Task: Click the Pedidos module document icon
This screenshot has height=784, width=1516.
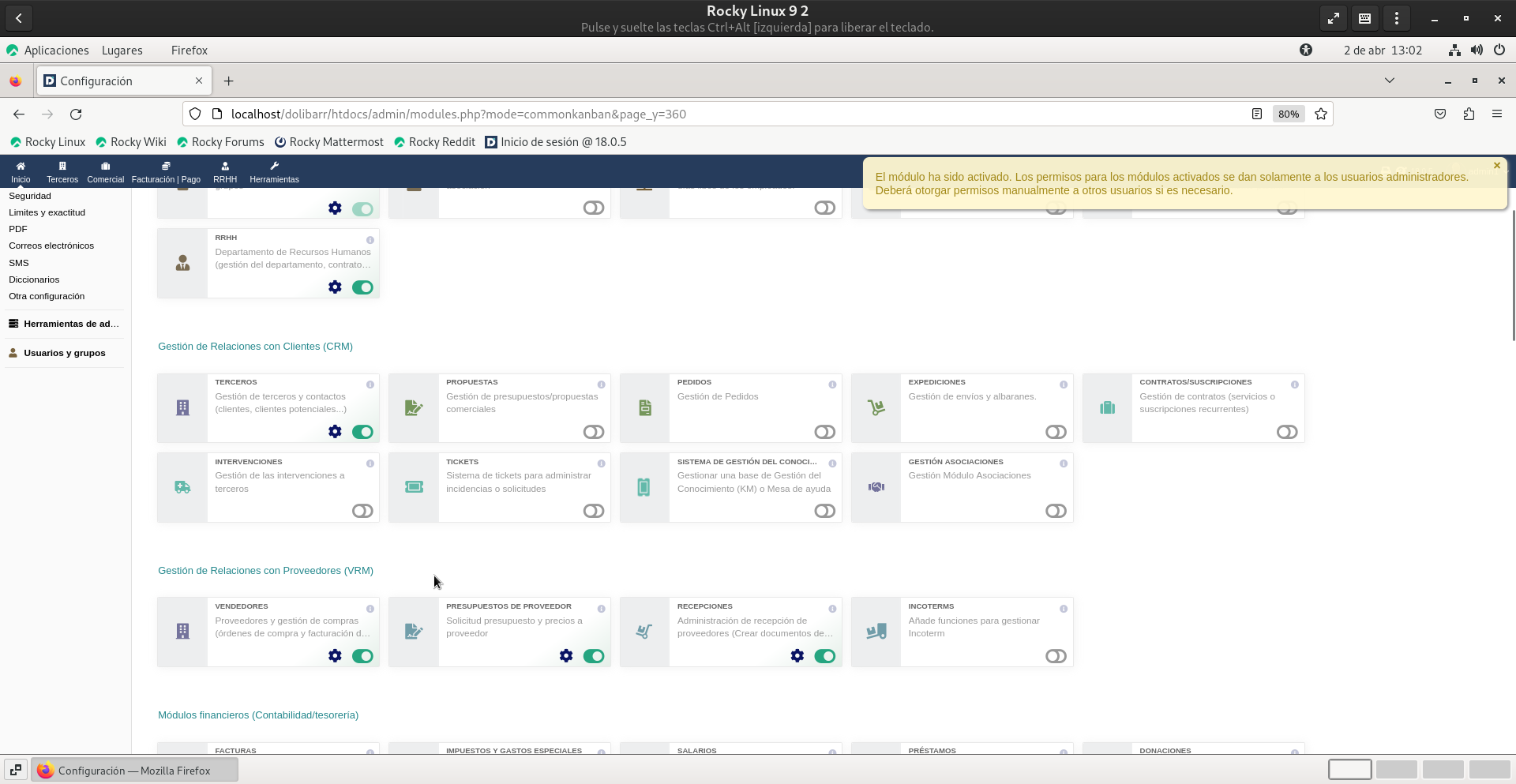Action: (x=644, y=408)
